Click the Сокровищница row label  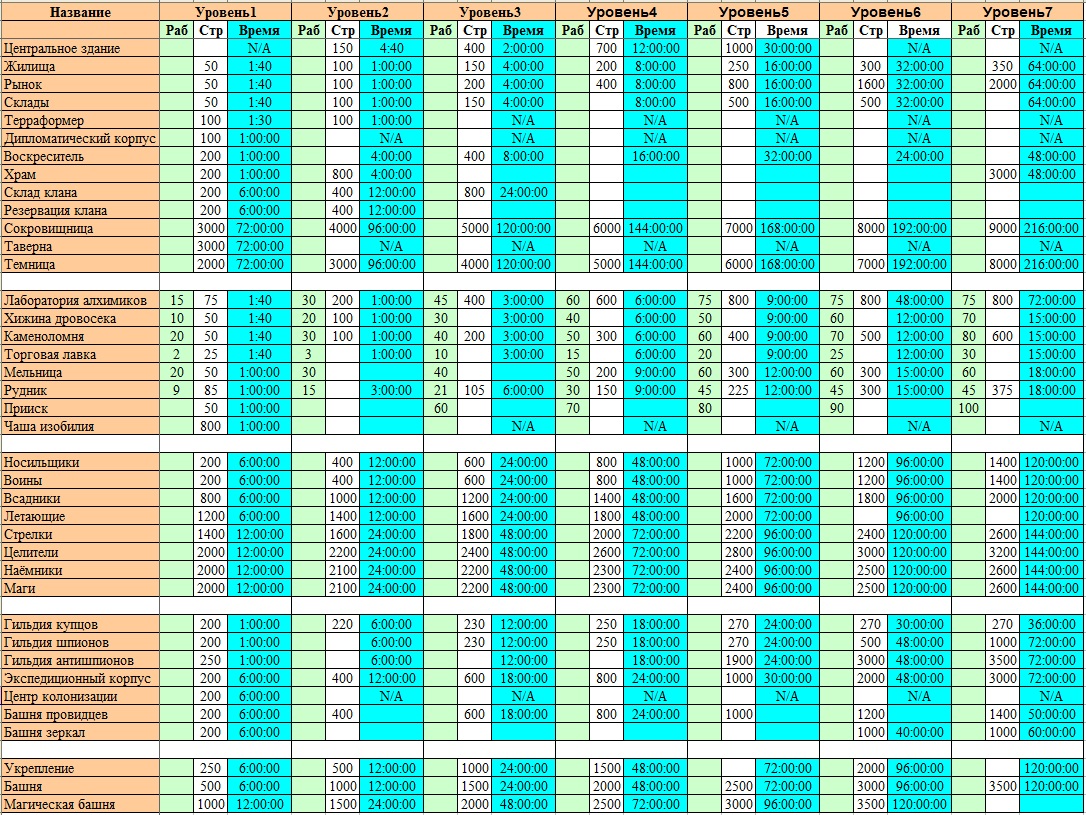[80, 229]
